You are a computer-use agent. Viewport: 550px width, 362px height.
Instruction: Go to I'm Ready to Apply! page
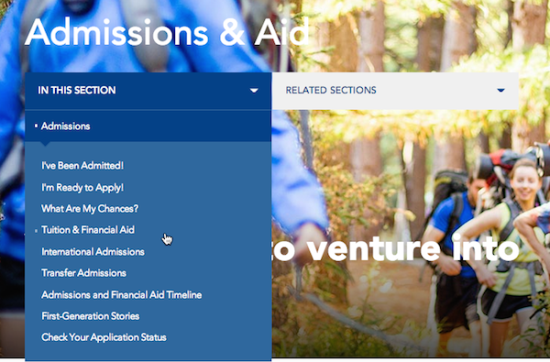tap(82, 187)
